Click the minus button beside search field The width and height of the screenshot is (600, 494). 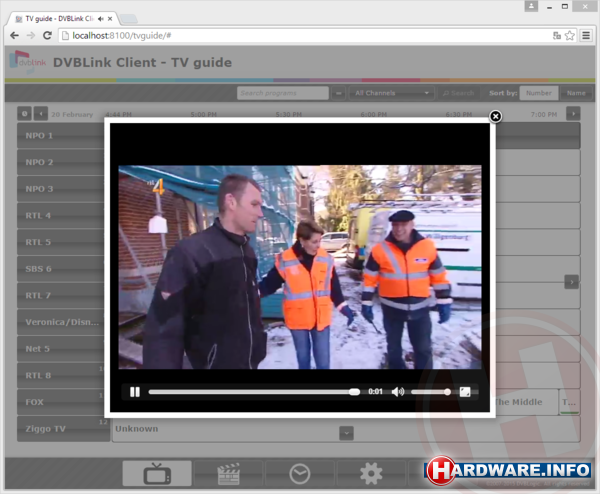338,93
